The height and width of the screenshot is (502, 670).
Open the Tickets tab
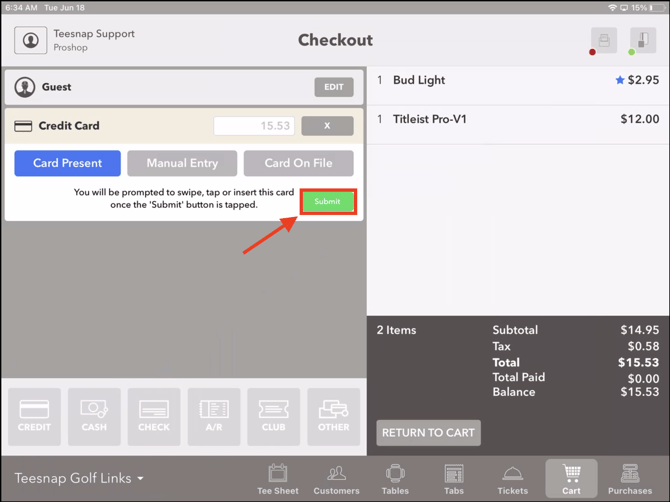(x=512, y=479)
